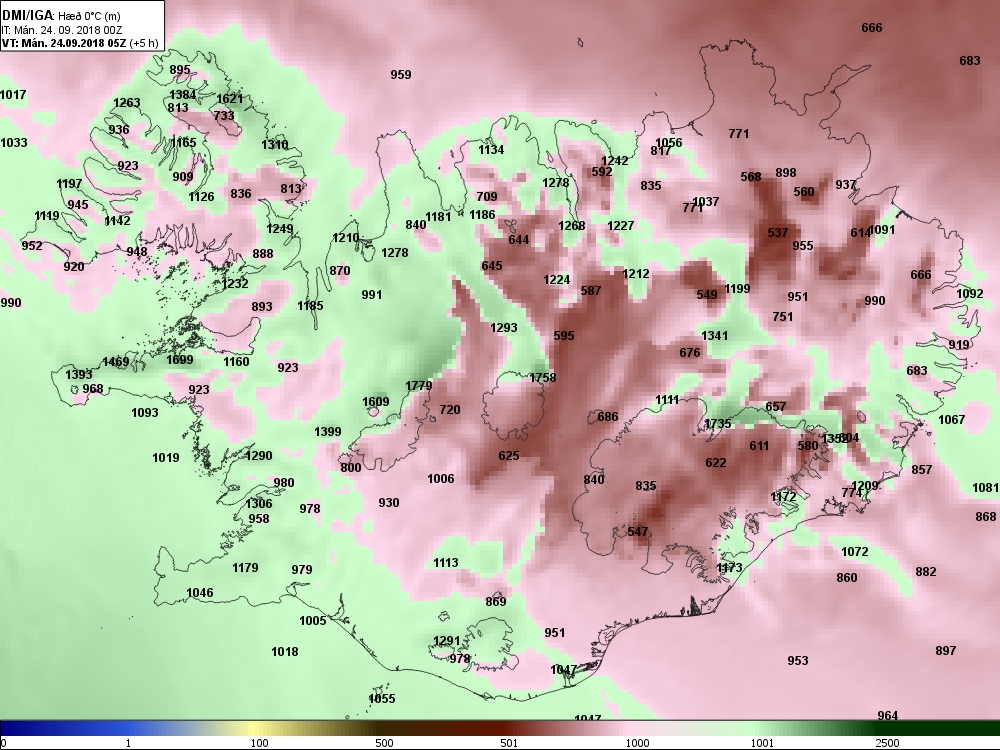The height and width of the screenshot is (750, 1000).
Task: Select the map value 1081 at the right edge
Action: tap(985, 488)
